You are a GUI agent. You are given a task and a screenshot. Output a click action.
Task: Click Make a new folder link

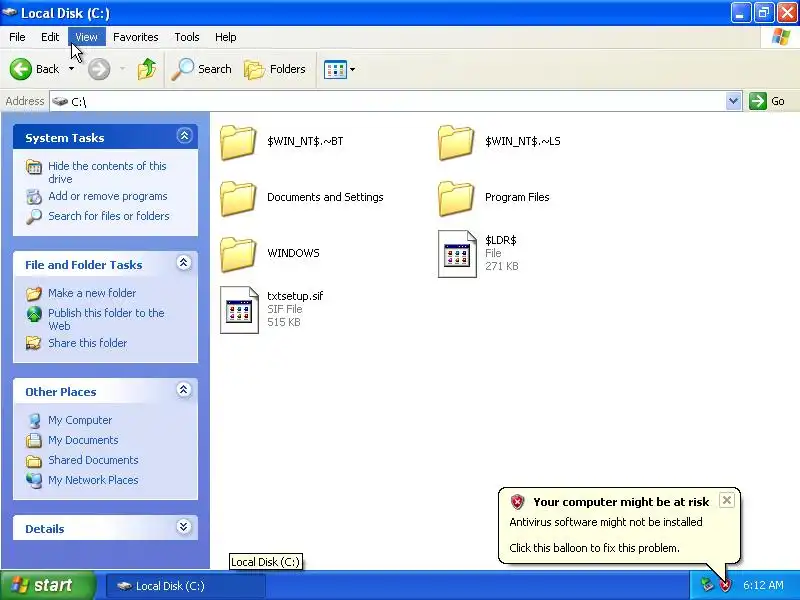(x=92, y=293)
